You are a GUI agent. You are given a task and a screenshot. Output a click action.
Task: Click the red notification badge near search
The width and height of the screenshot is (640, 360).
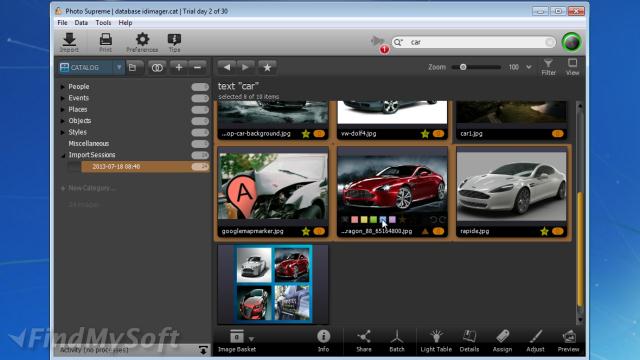384,49
